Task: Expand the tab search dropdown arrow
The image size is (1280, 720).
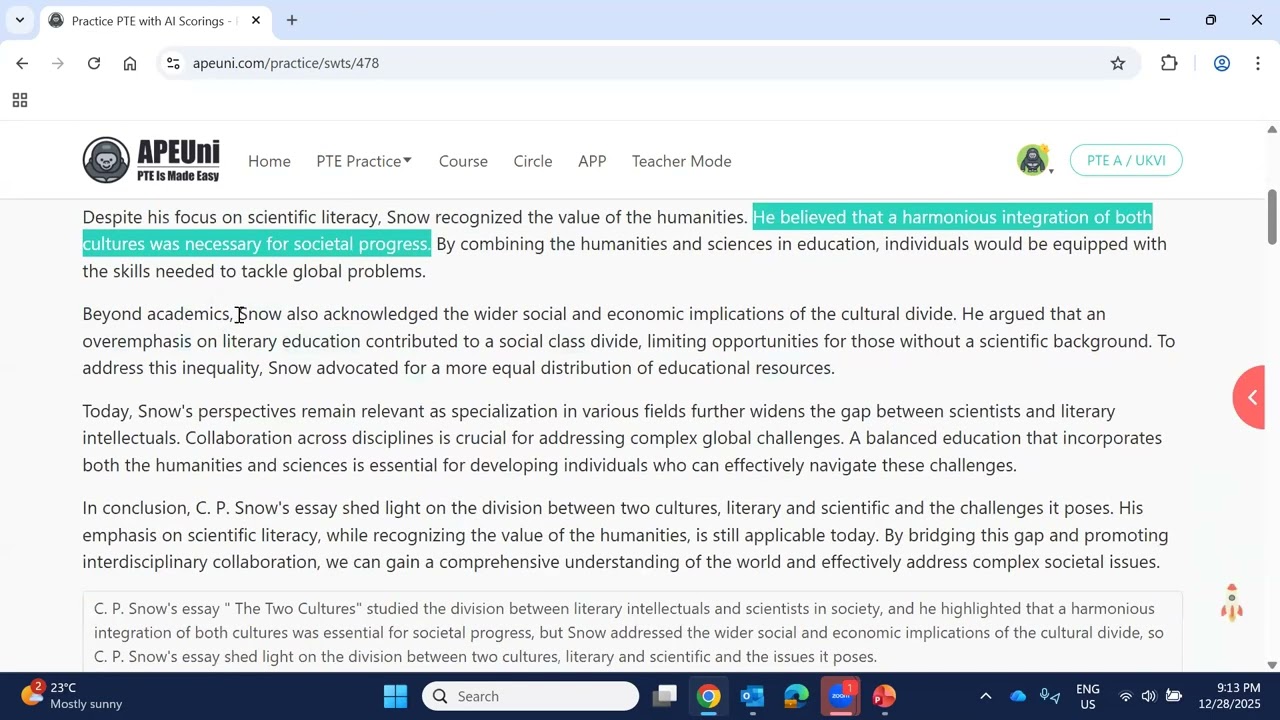Action: tap(19, 20)
